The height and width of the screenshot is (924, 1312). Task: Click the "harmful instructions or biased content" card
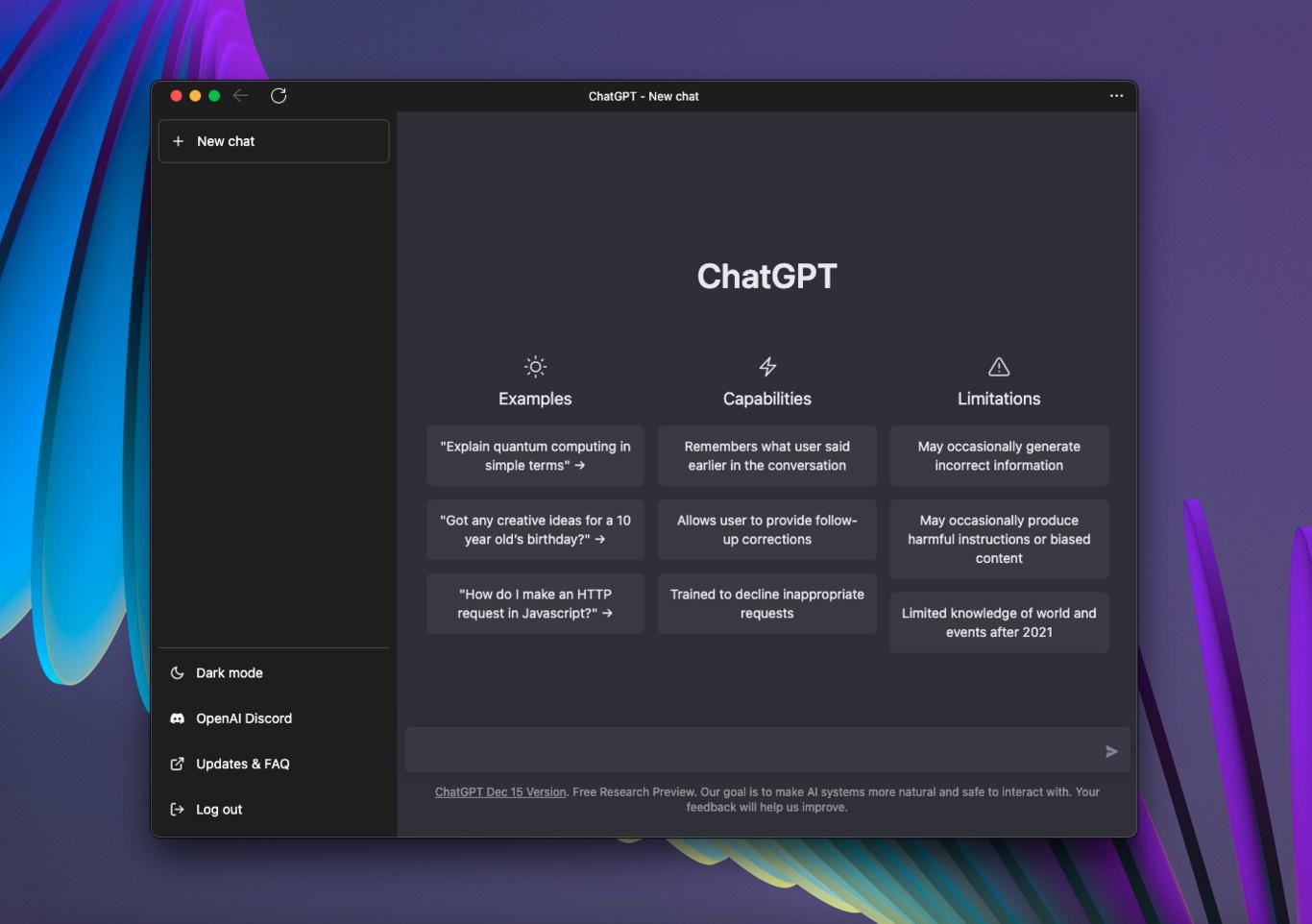point(999,540)
